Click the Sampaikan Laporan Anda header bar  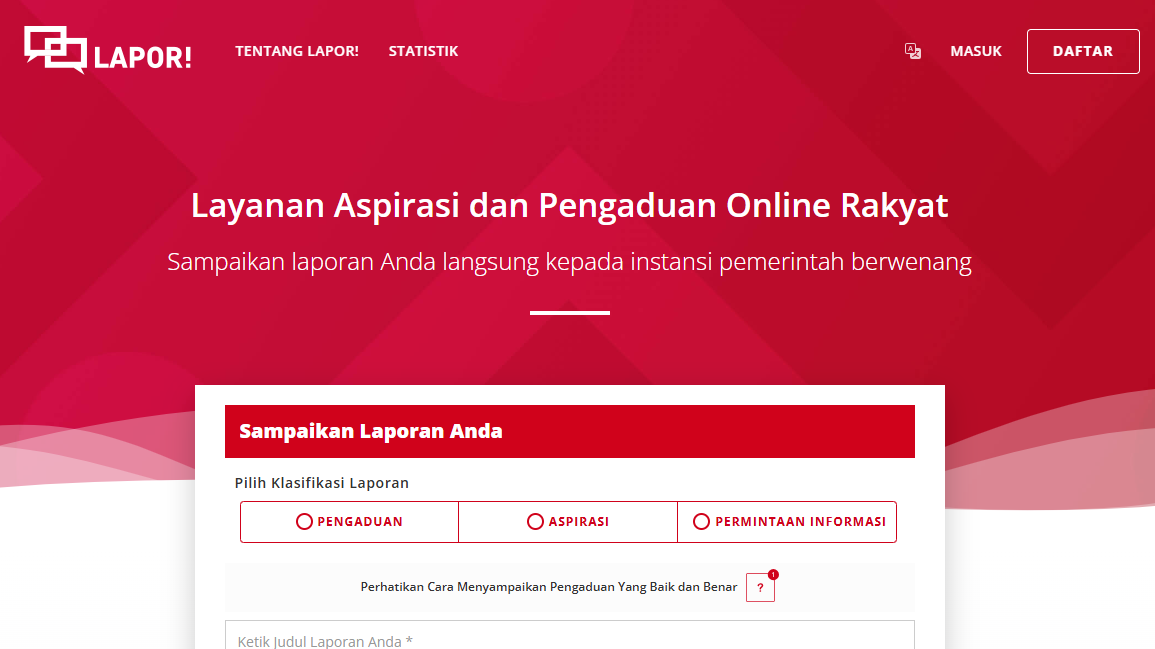(x=569, y=432)
